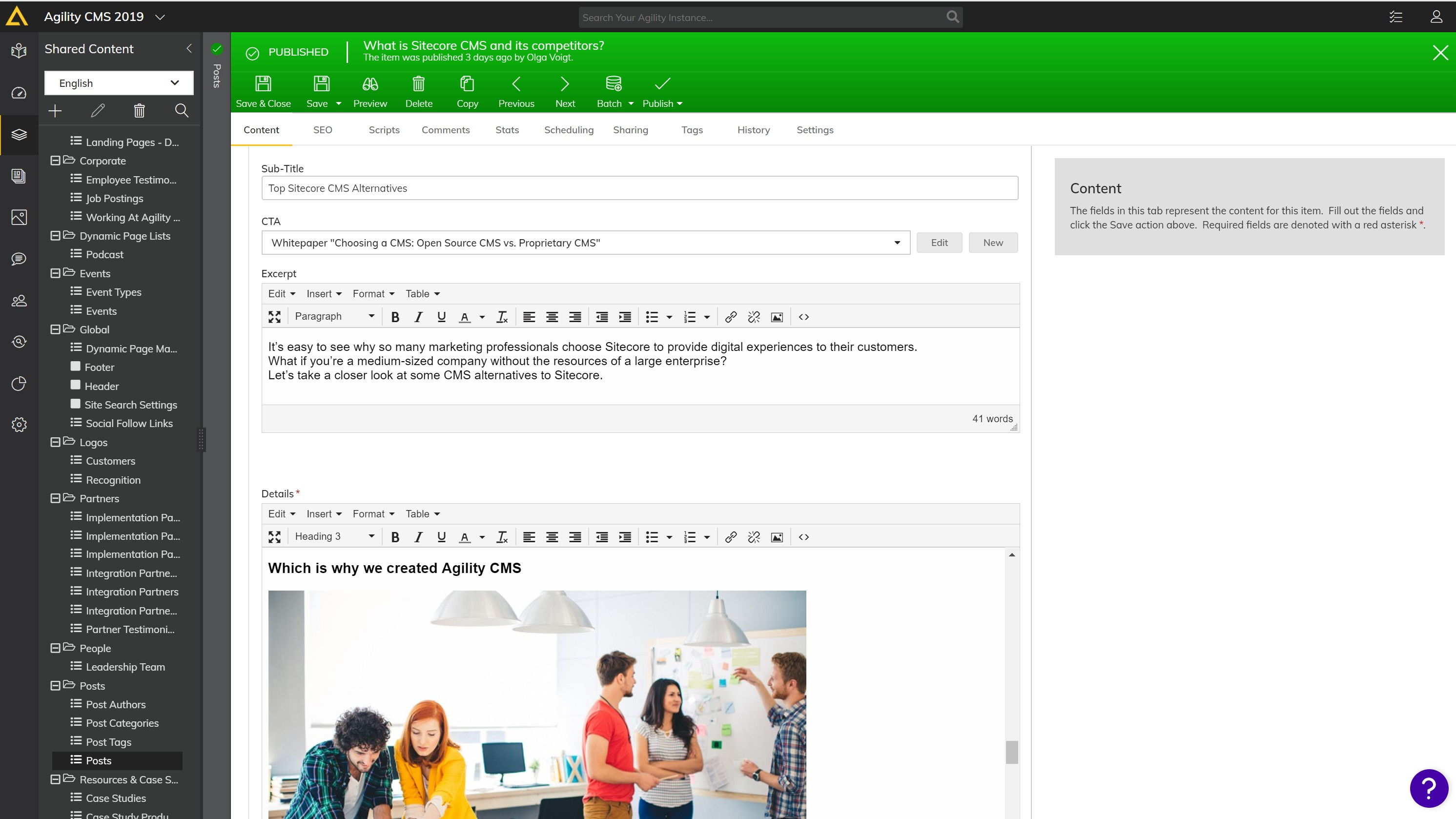Collapse the Corporate folder
This screenshot has height=819, width=1456.
[x=55, y=161]
